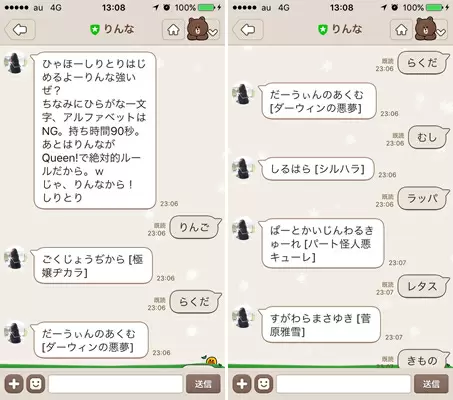Expand the chevron menu beside bear in right header
Image resolution: width=453 pixels, height=400 pixels.
(441, 32)
